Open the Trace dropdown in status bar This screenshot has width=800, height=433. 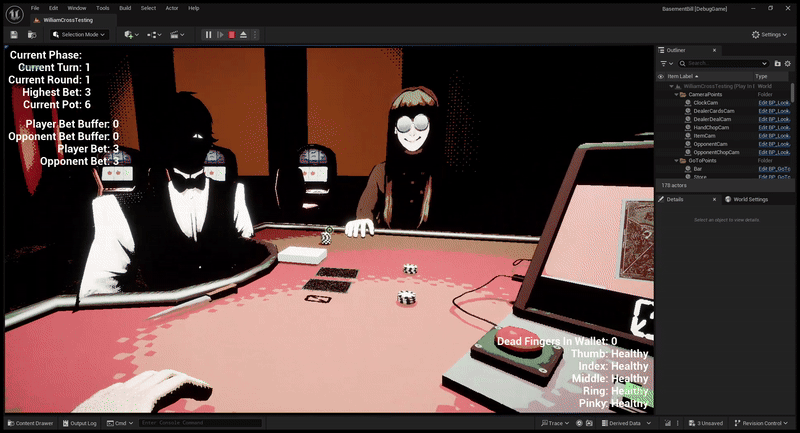click(555, 423)
